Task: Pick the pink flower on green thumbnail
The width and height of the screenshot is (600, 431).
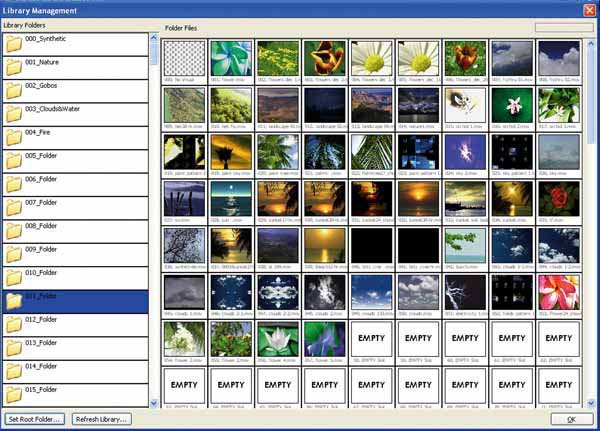Action: tap(512, 105)
